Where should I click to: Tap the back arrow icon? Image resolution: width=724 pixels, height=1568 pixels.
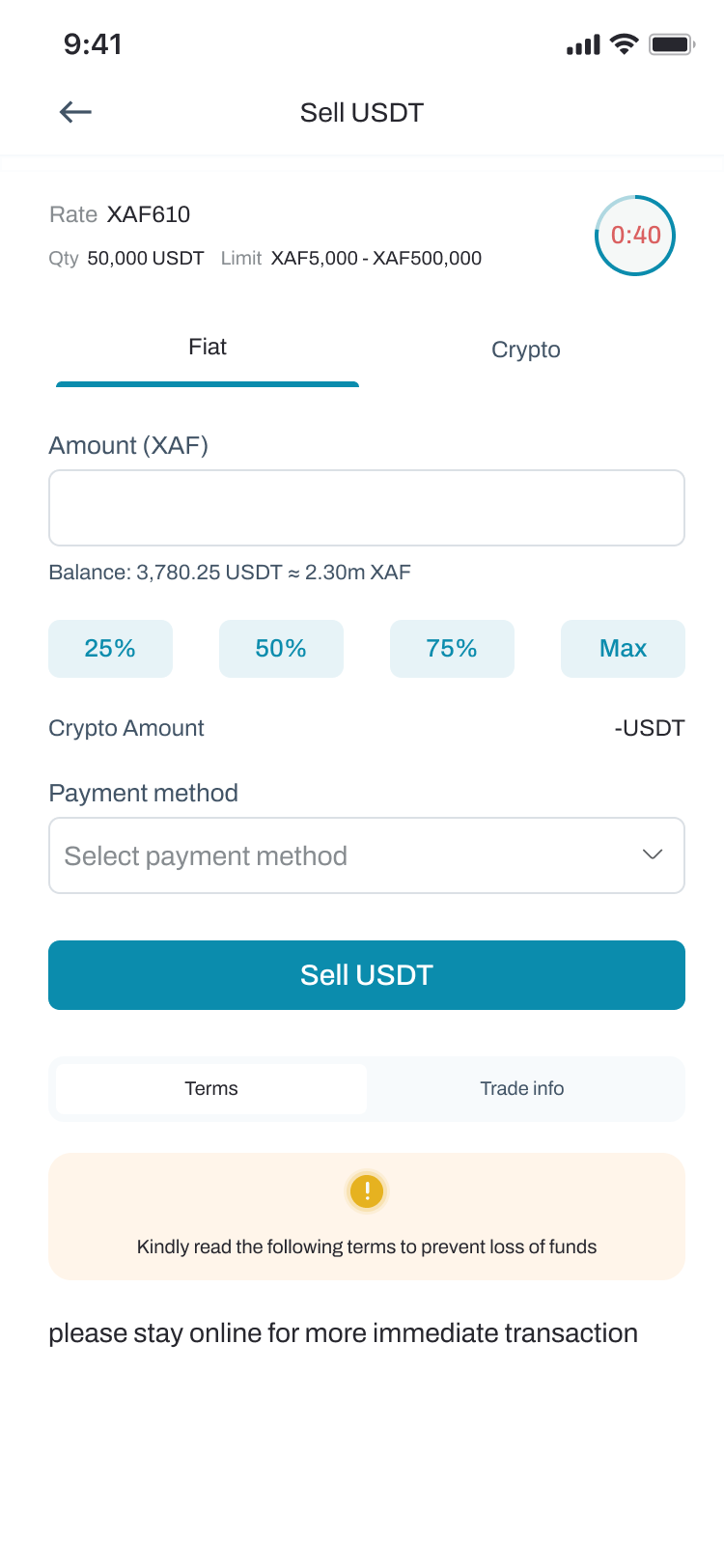tap(75, 112)
